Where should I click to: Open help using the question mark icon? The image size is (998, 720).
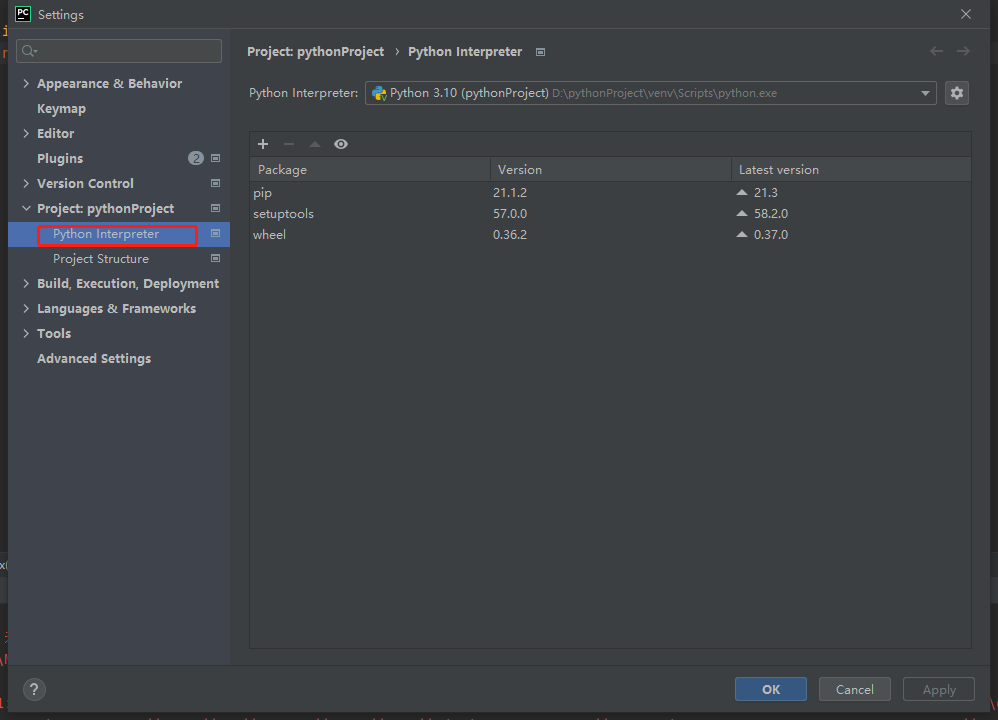(34, 689)
